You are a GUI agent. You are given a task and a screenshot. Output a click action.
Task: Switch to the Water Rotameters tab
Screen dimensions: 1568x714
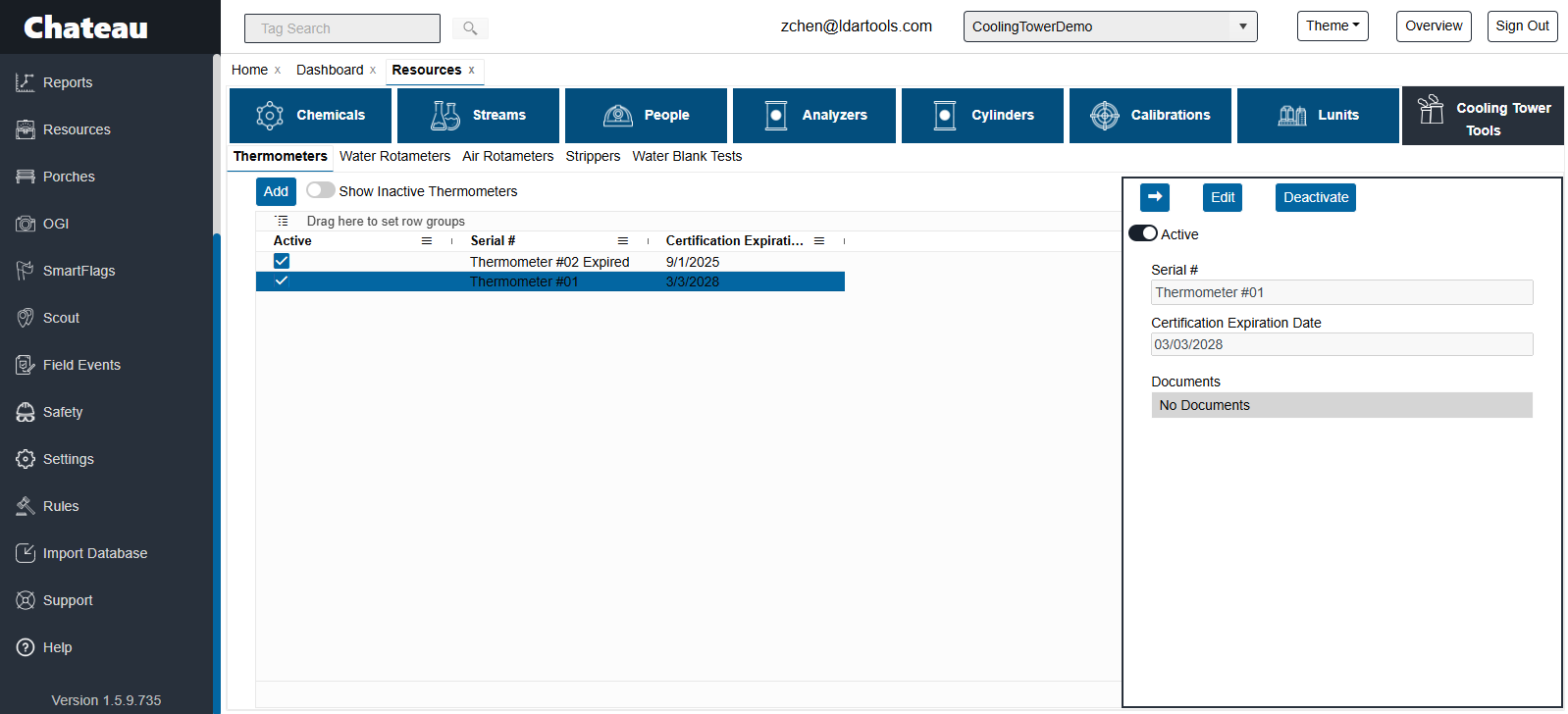[x=394, y=156]
